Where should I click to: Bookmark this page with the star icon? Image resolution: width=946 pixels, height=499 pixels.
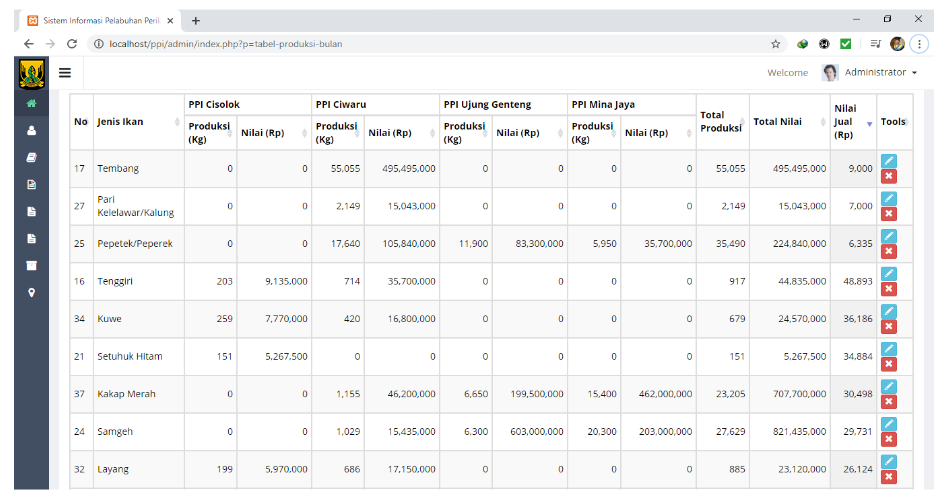(775, 44)
